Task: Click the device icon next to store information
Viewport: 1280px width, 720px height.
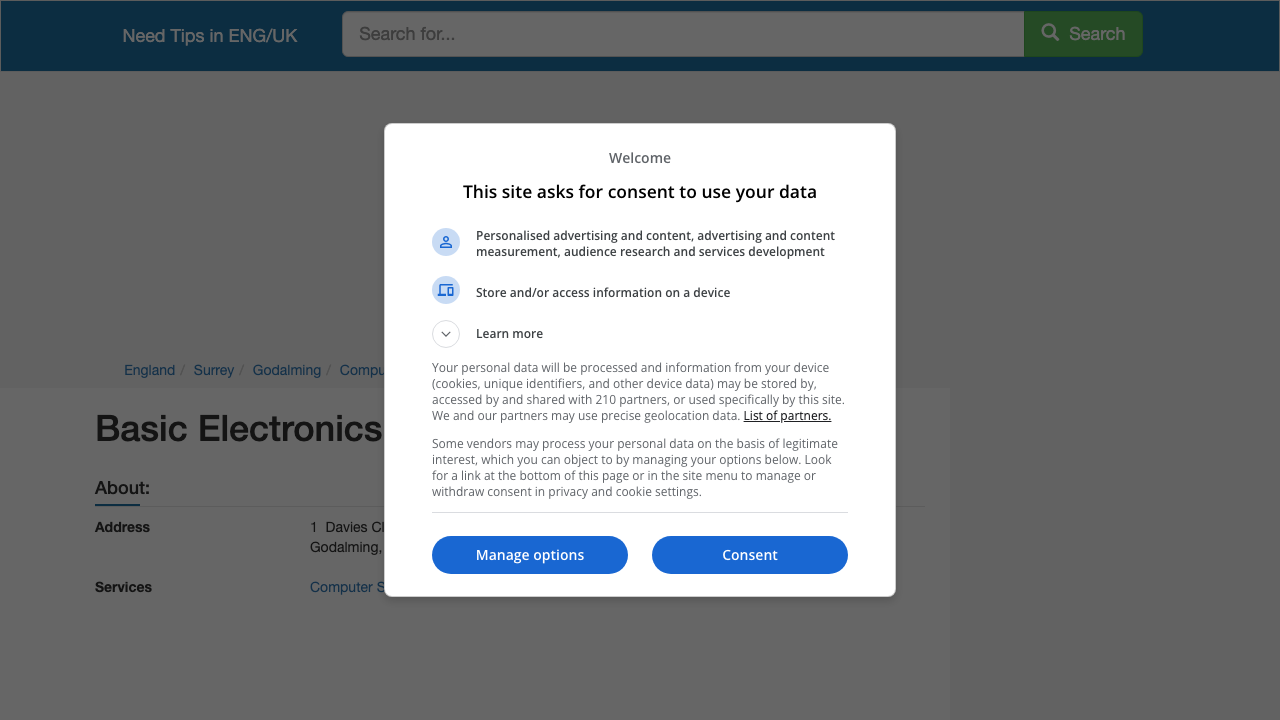Action: [x=446, y=289]
